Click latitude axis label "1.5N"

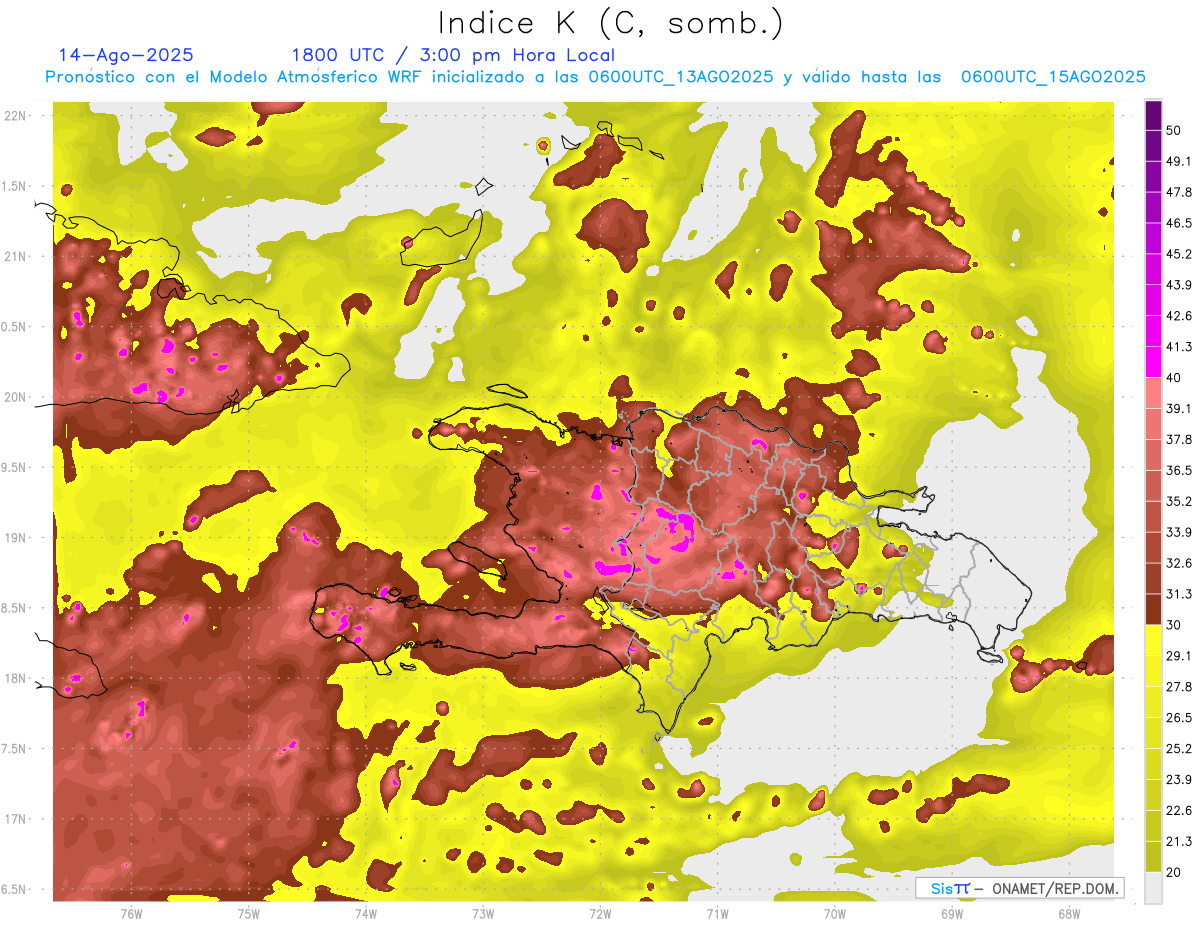click(15, 186)
